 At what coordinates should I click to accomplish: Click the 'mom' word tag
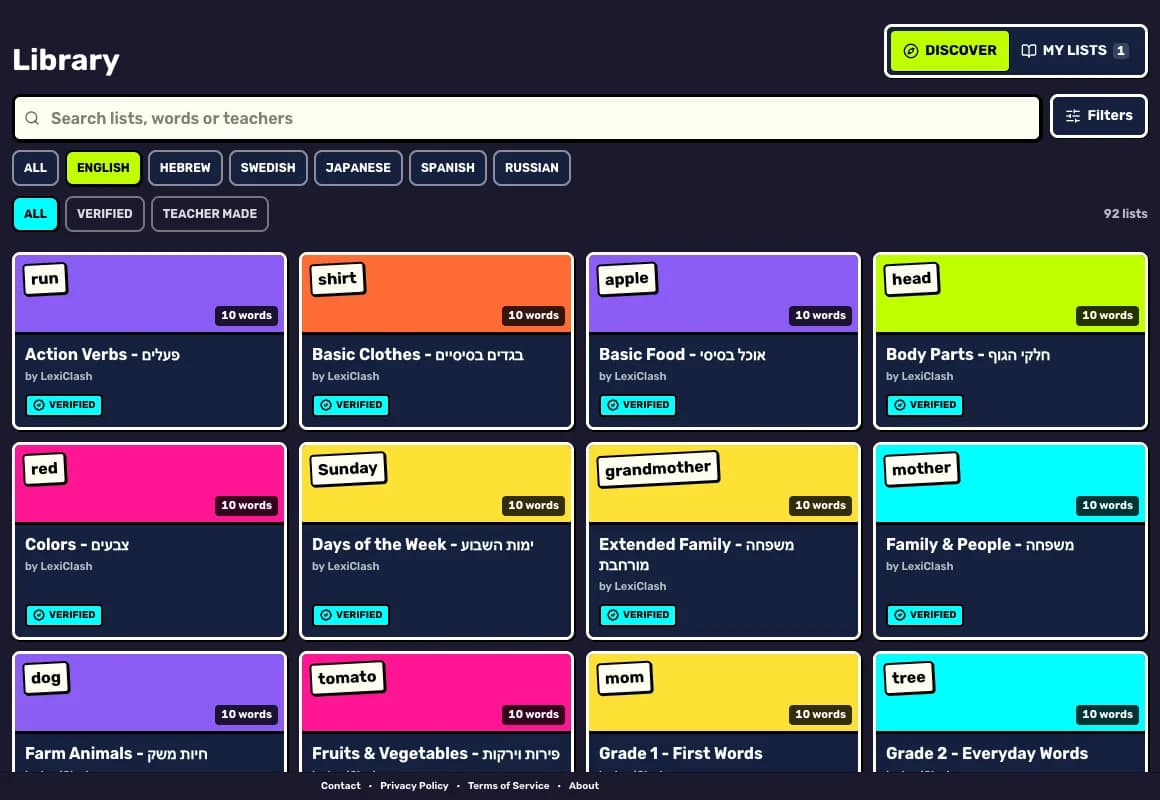pos(624,678)
